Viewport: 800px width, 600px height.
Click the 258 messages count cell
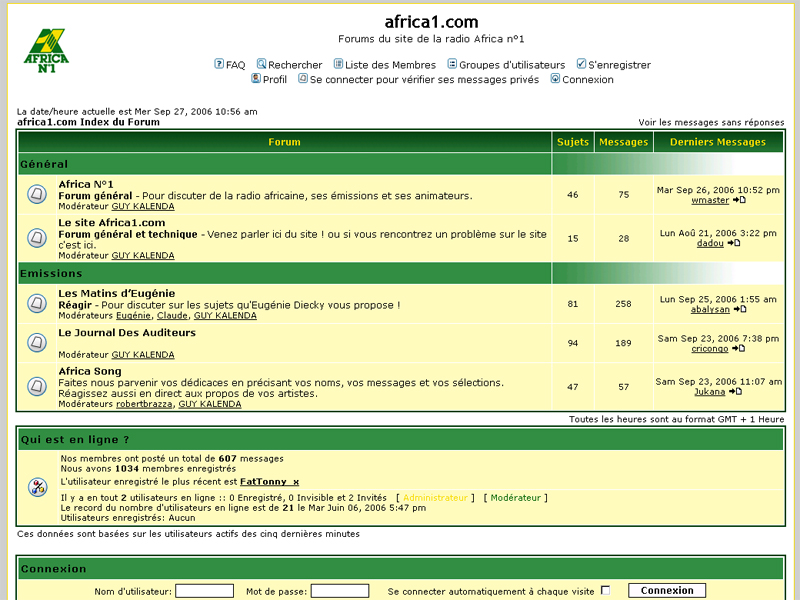click(623, 304)
